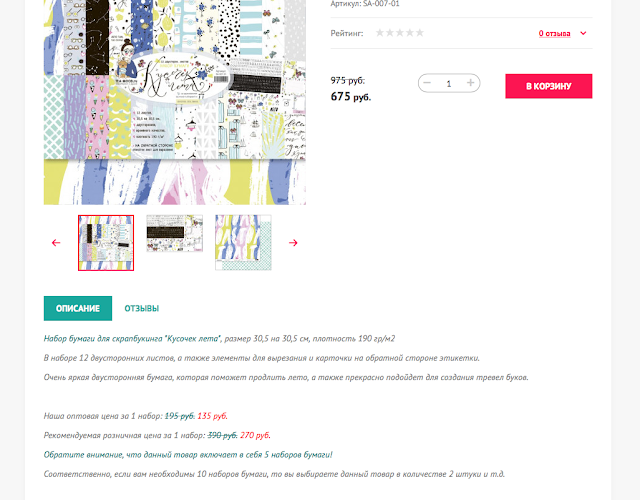
Task: Select the fourth rating star
Action: coord(410,33)
